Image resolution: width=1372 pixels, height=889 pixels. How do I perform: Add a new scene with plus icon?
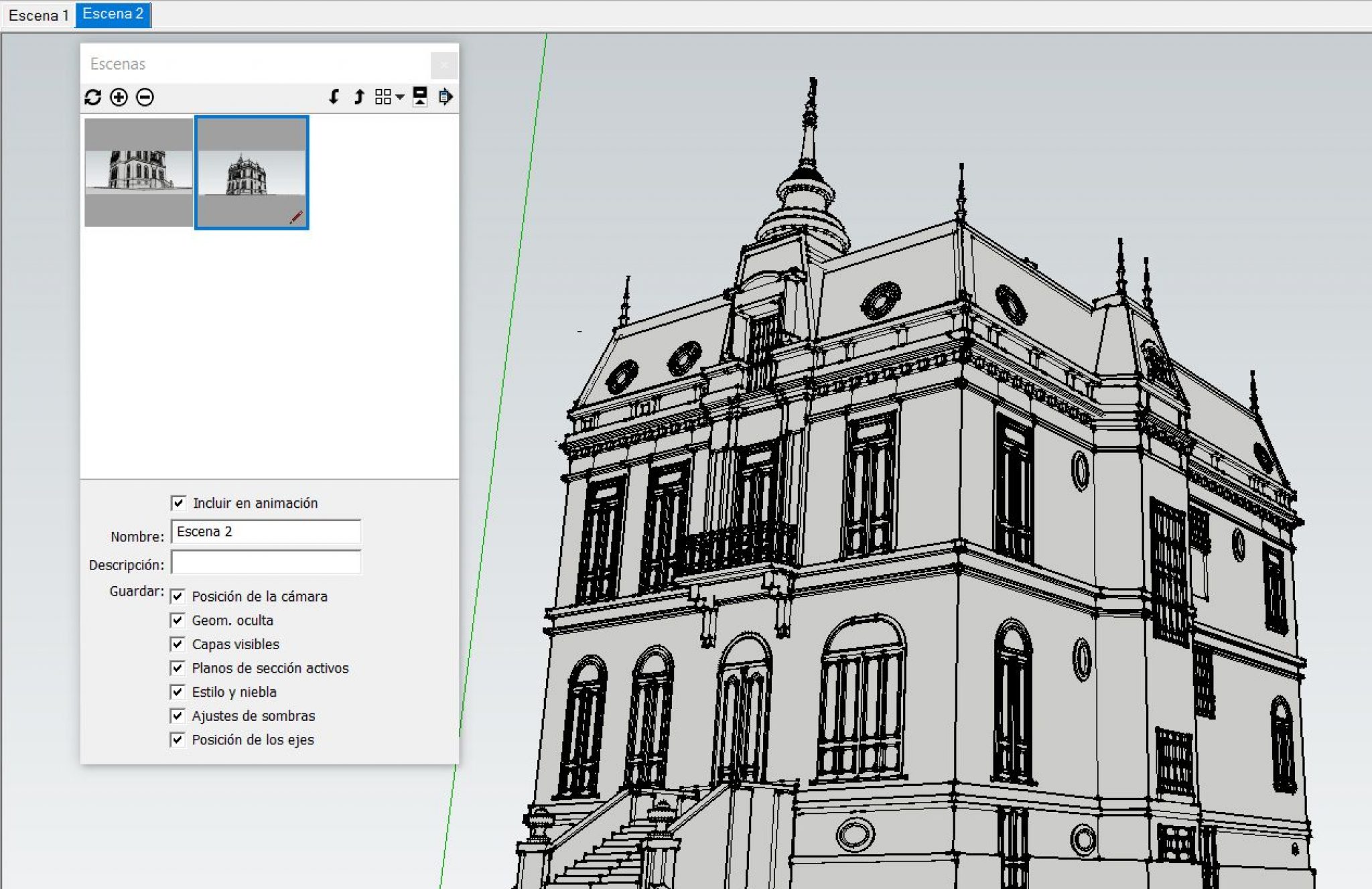click(119, 98)
